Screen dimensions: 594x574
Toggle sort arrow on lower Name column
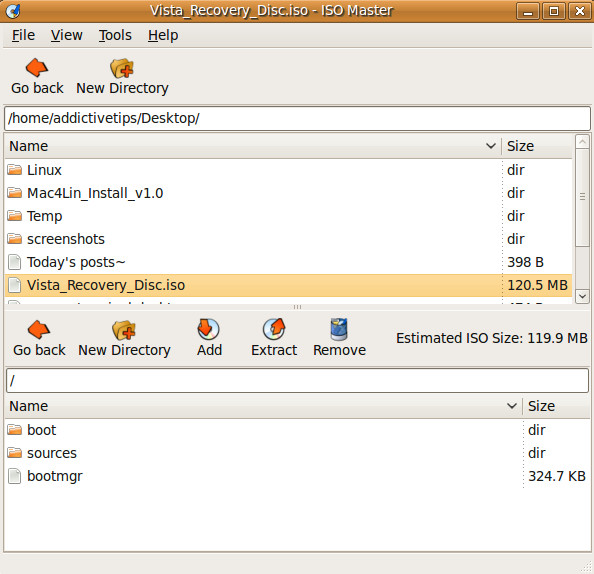(511, 406)
